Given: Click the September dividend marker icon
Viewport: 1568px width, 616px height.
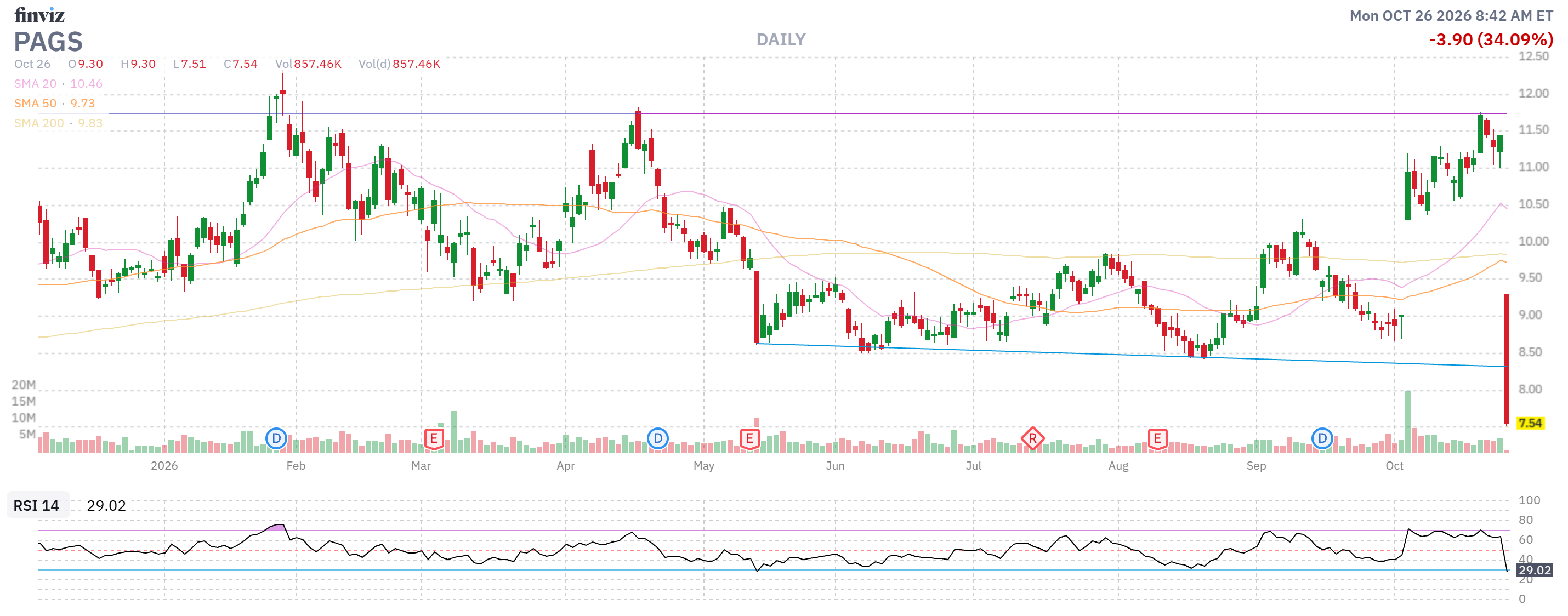Looking at the screenshot, I should [x=1322, y=438].
